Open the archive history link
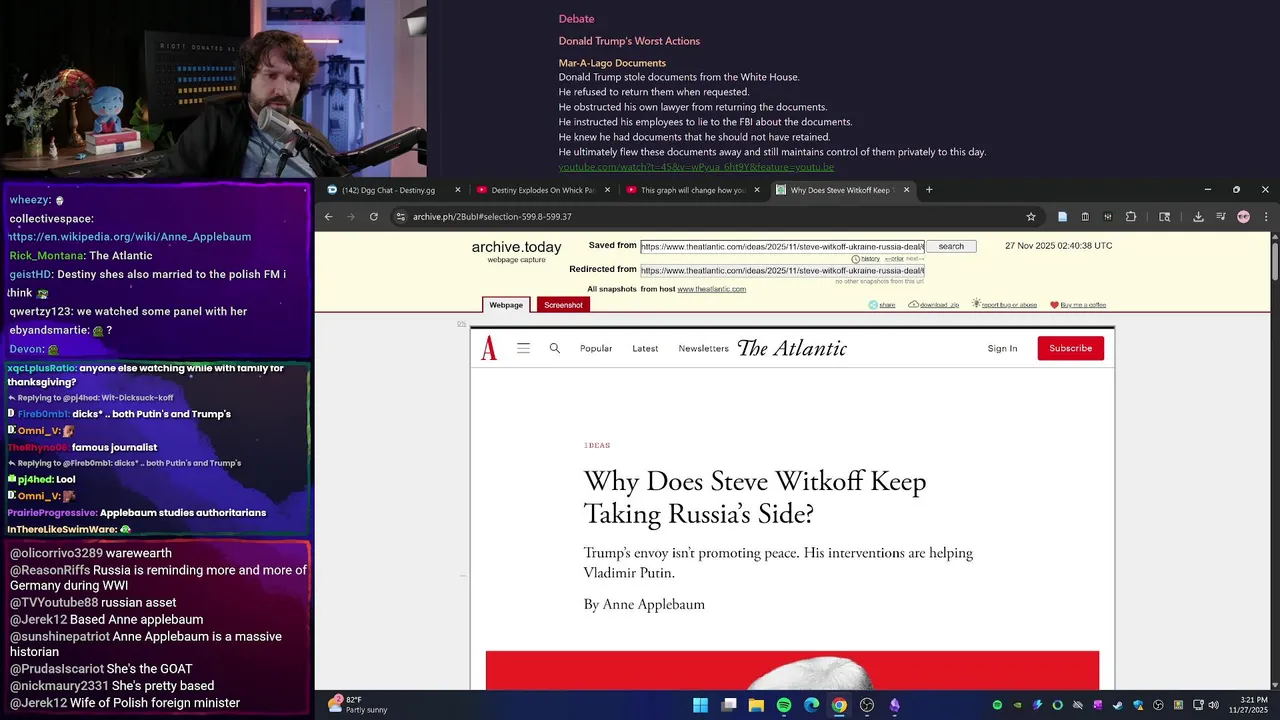 click(866, 259)
